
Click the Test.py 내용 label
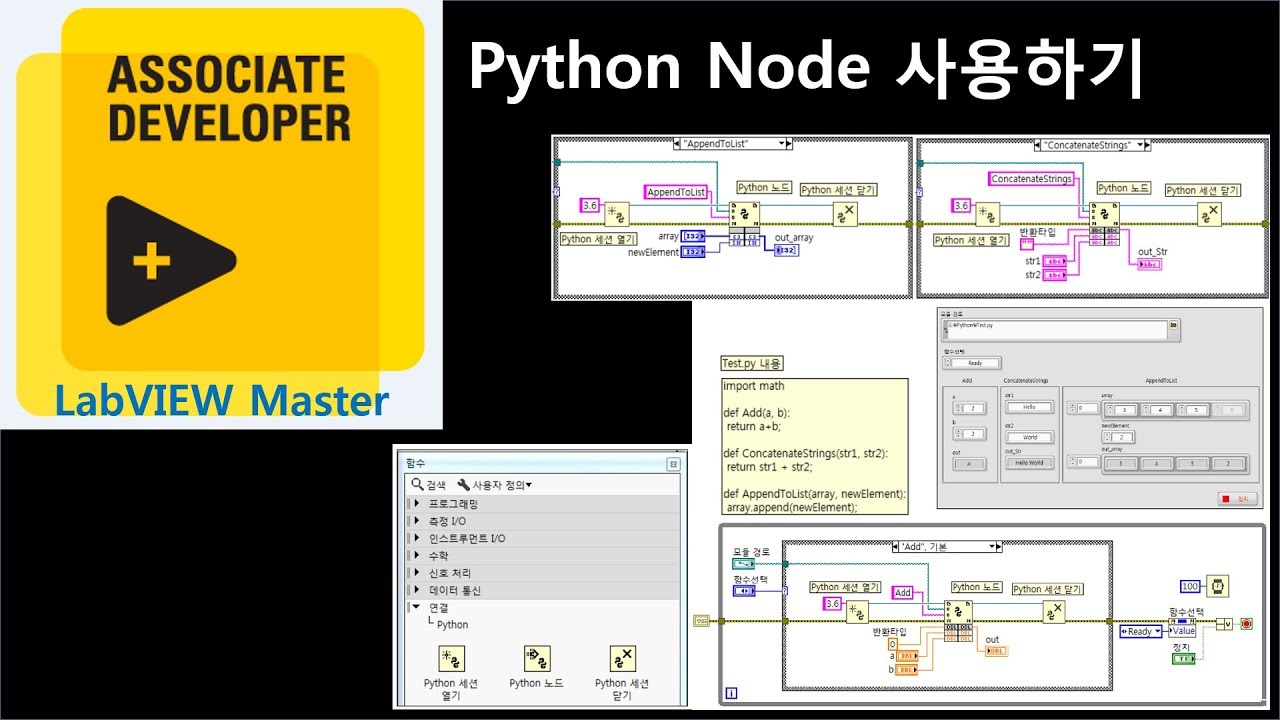[752, 364]
